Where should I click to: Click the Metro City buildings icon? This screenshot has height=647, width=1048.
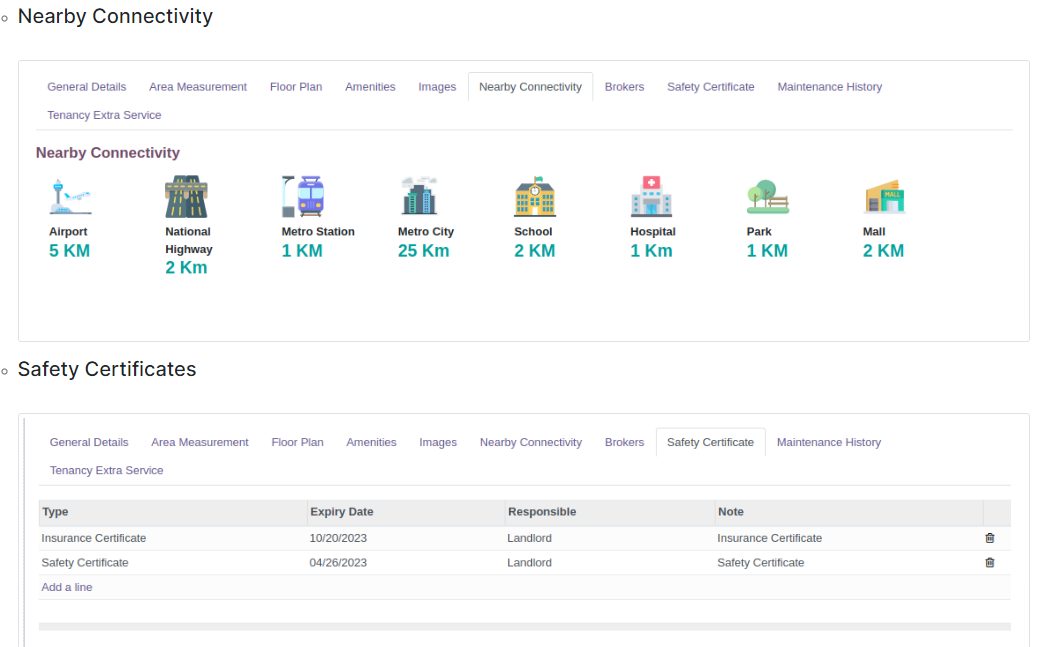(x=419, y=197)
